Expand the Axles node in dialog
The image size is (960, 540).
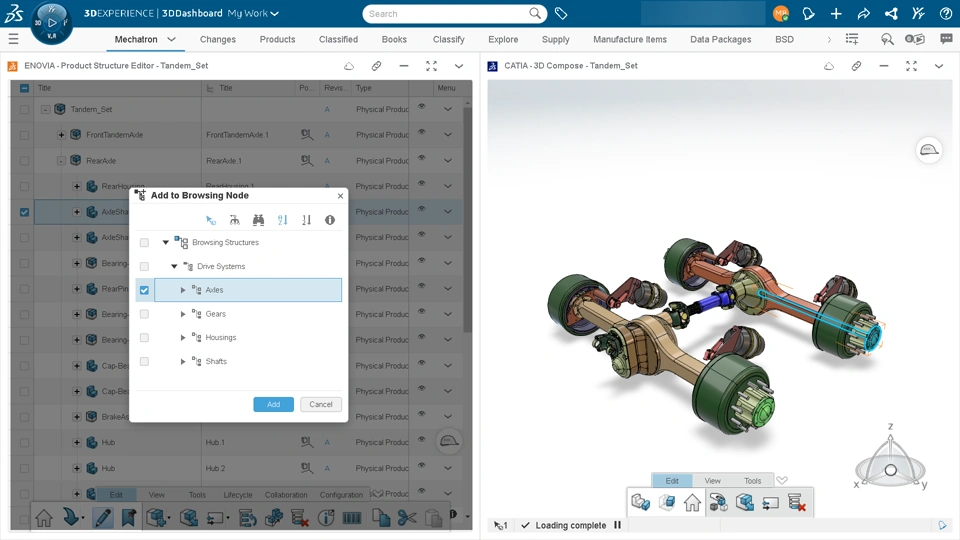click(182, 290)
